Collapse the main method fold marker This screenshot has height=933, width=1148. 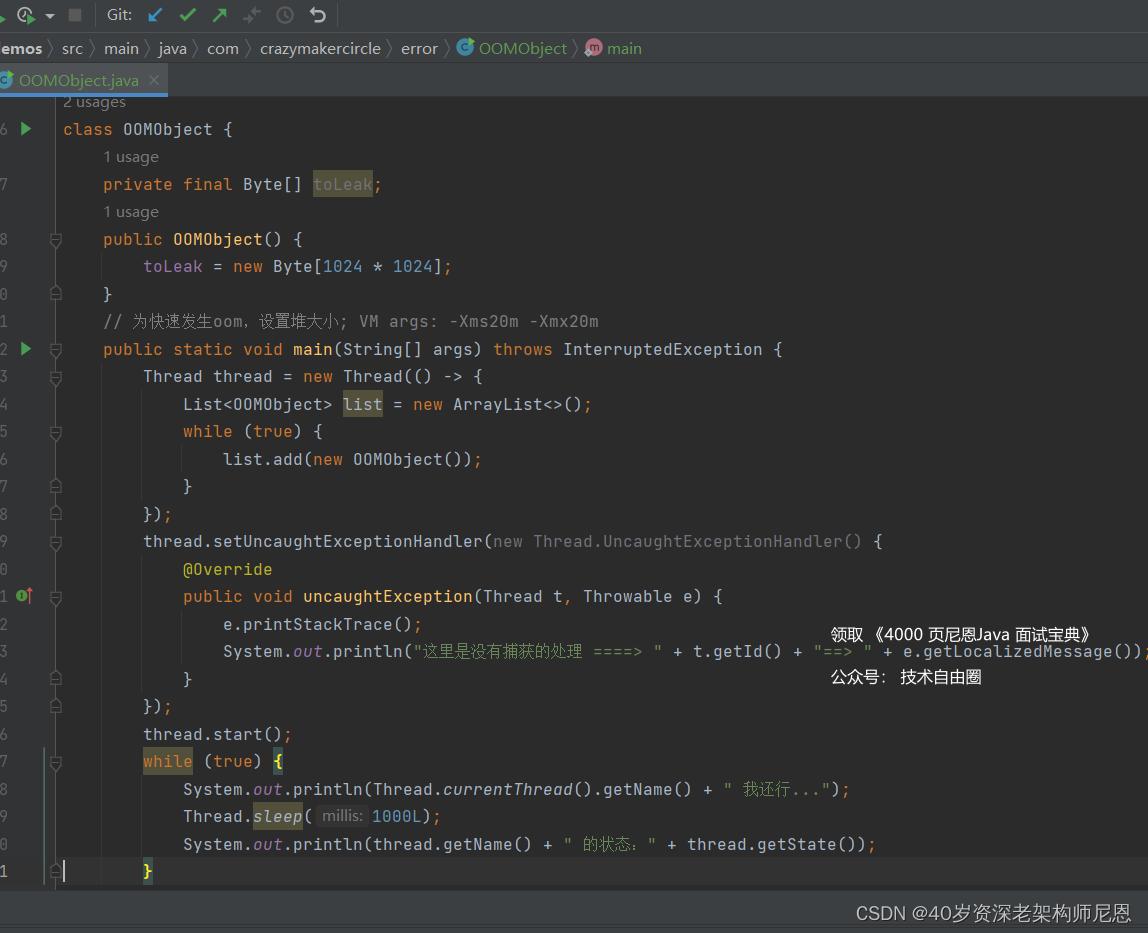[56, 350]
